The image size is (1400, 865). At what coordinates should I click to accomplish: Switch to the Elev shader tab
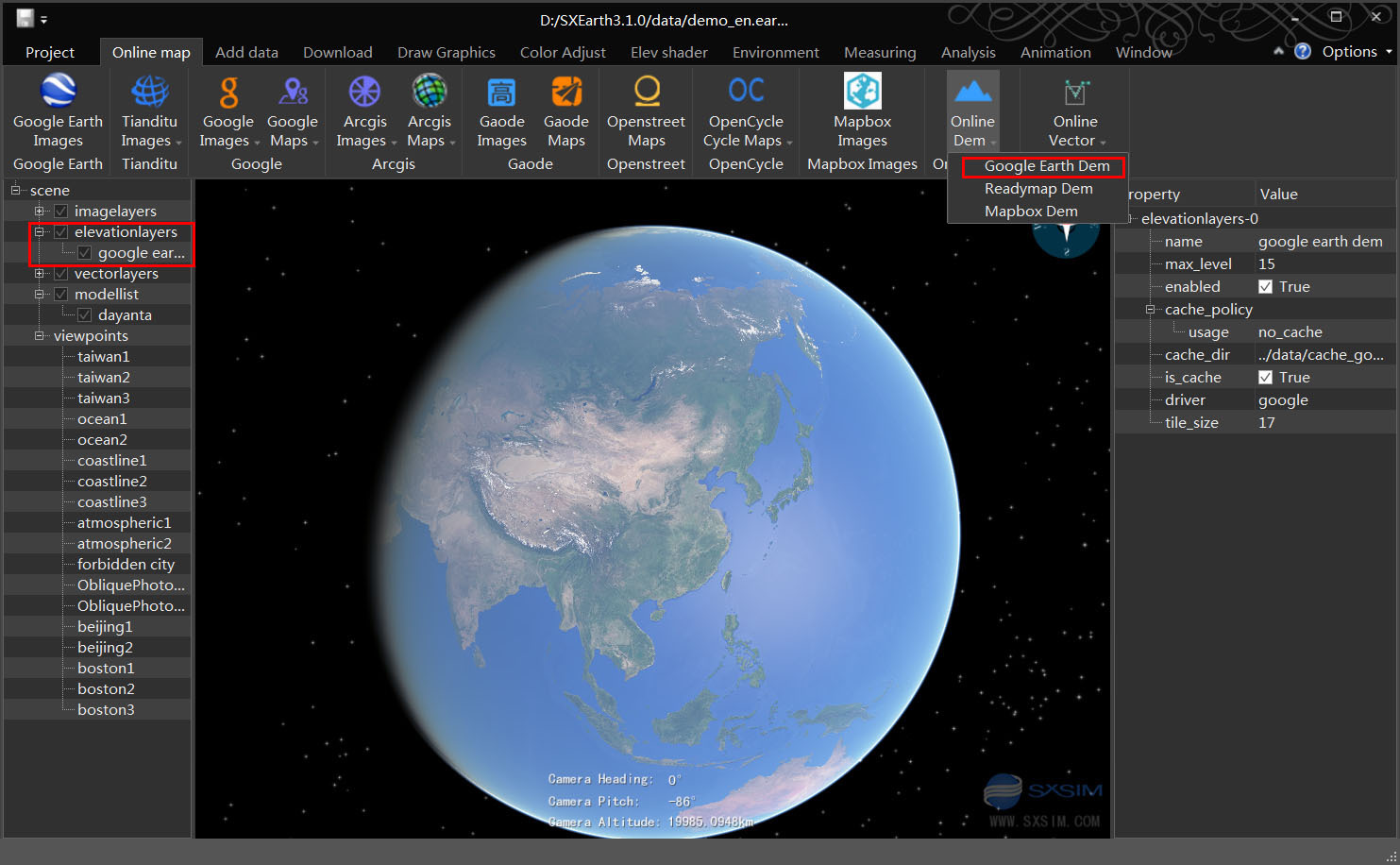tap(668, 53)
